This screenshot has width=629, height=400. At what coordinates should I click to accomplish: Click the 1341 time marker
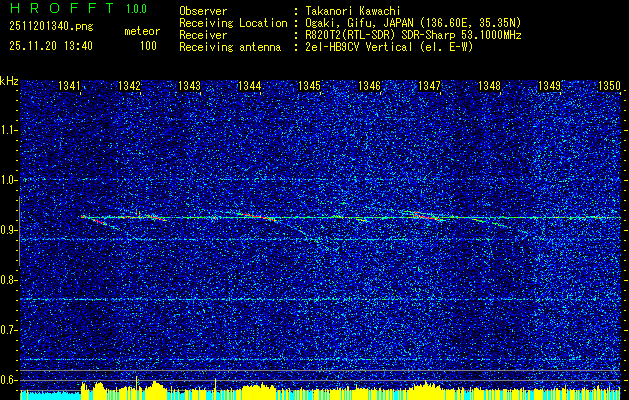click(69, 86)
